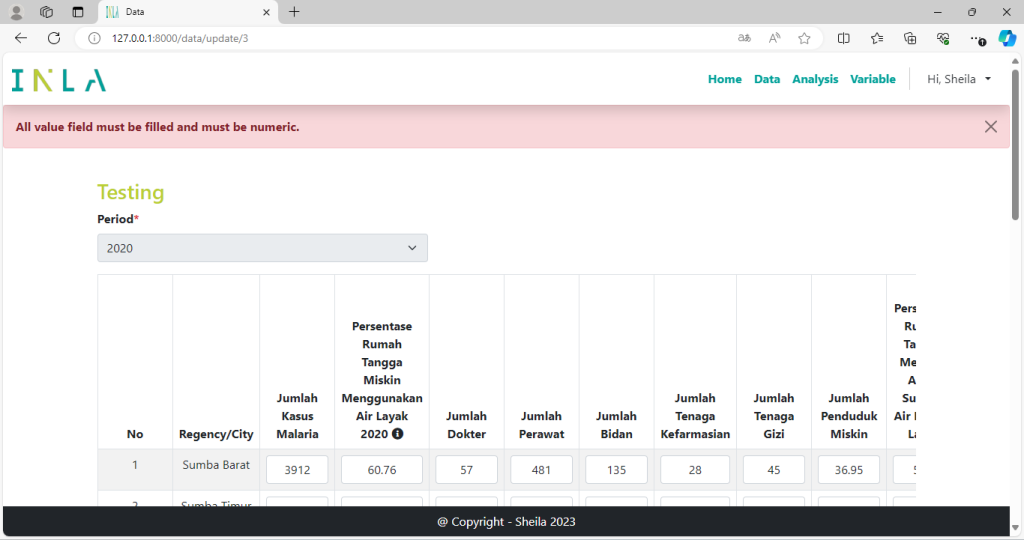The height and width of the screenshot is (540, 1024).
Task: Open the translate page icon
Action: (744, 38)
